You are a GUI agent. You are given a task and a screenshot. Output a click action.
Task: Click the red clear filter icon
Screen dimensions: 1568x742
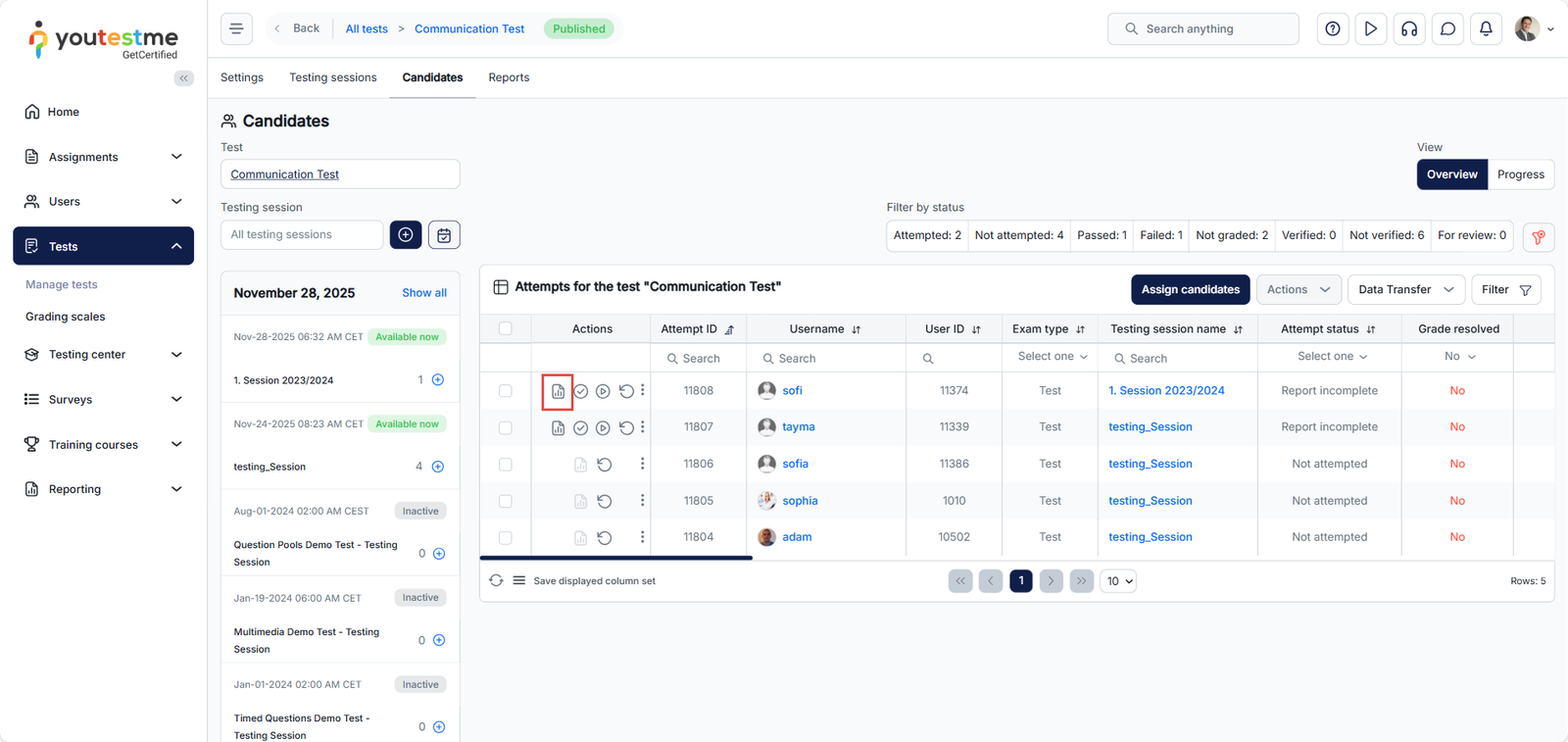[x=1539, y=236]
